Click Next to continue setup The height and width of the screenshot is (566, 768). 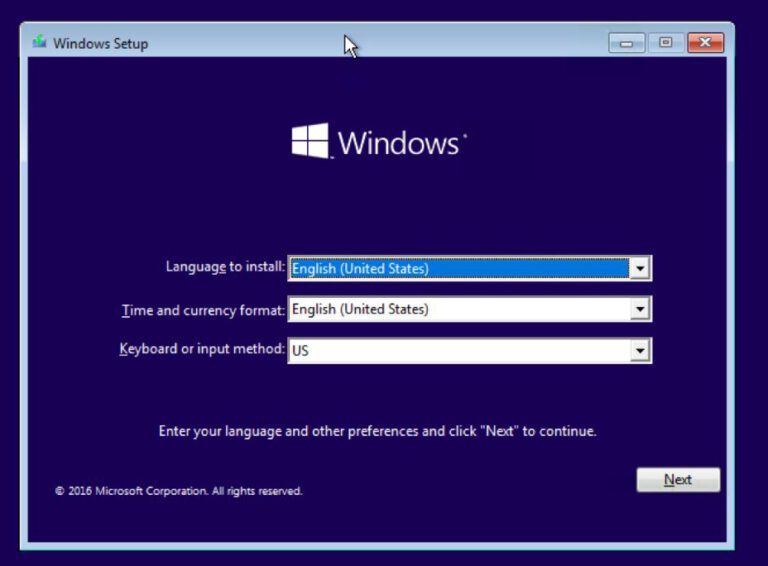click(678, 480)
